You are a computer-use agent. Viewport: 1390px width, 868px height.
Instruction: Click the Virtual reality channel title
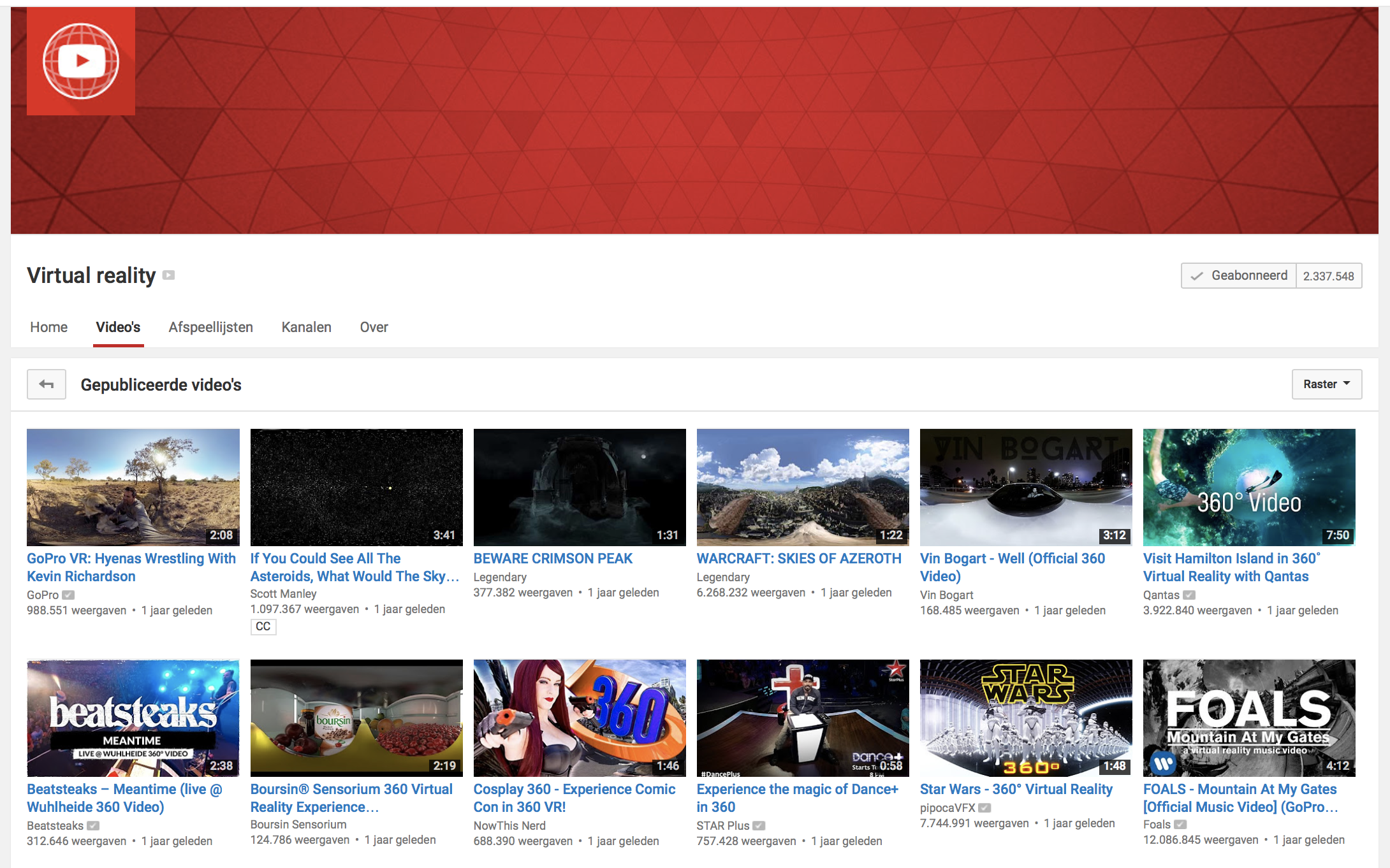[91, 275]
